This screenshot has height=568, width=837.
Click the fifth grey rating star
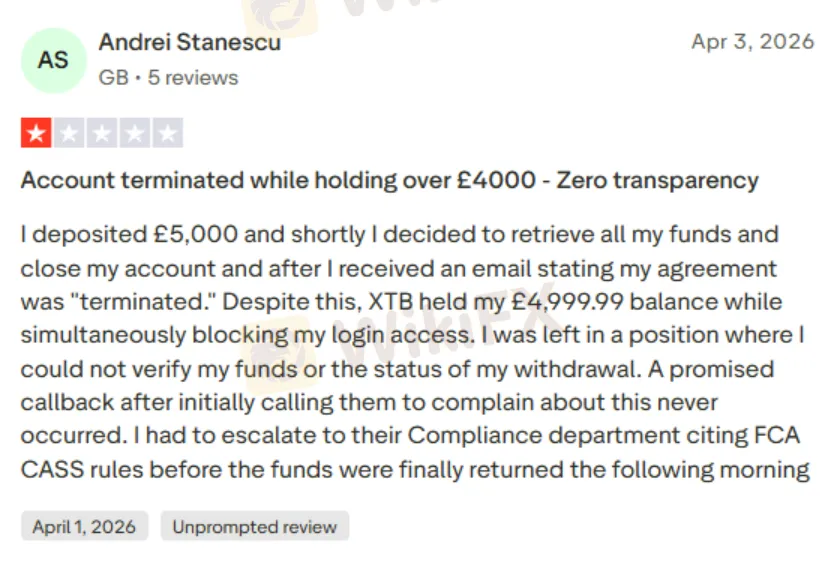(x=168, y=133)
